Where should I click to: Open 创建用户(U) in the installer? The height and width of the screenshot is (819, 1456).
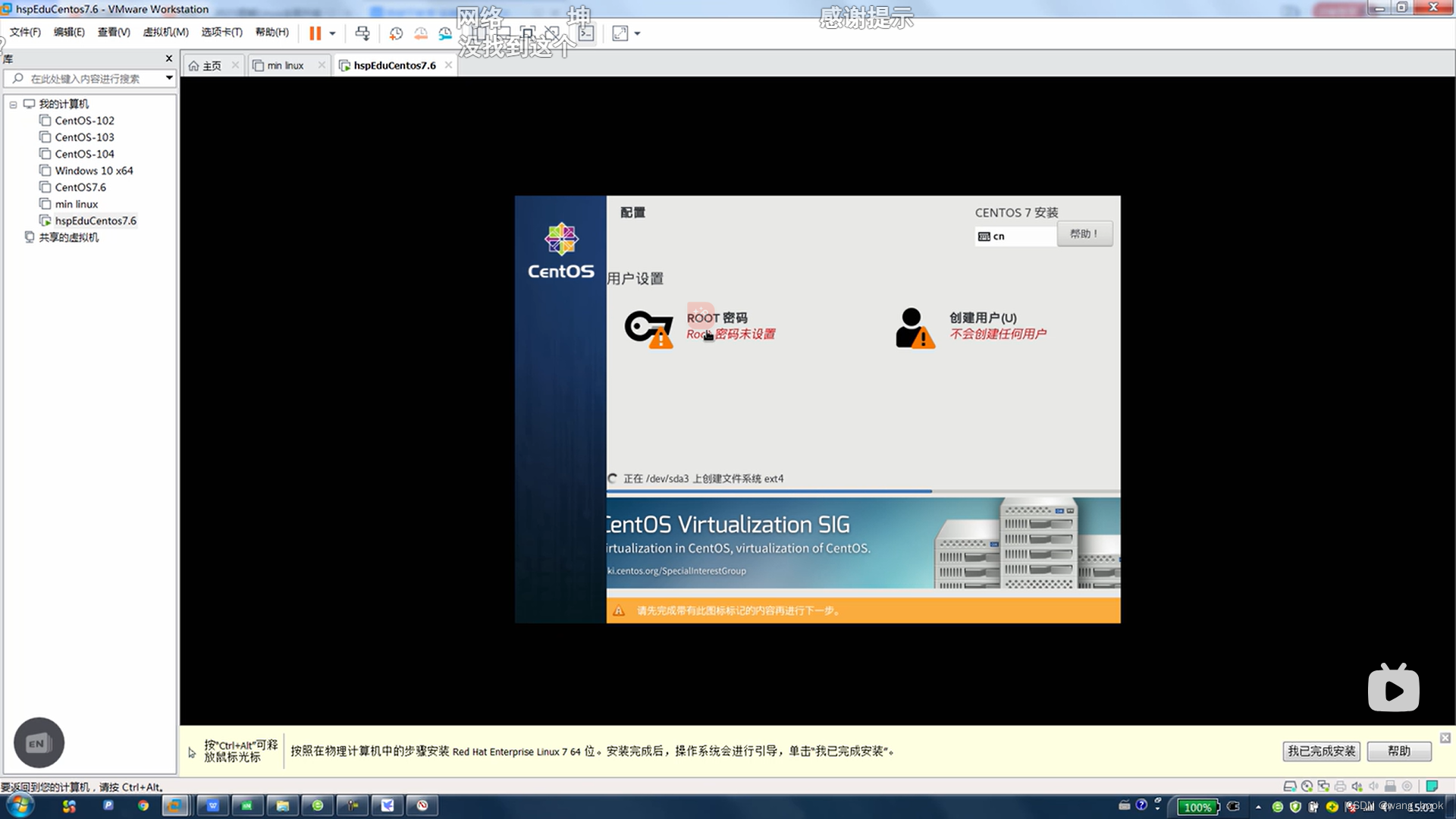pyautogui.click(x=971, y=327)
